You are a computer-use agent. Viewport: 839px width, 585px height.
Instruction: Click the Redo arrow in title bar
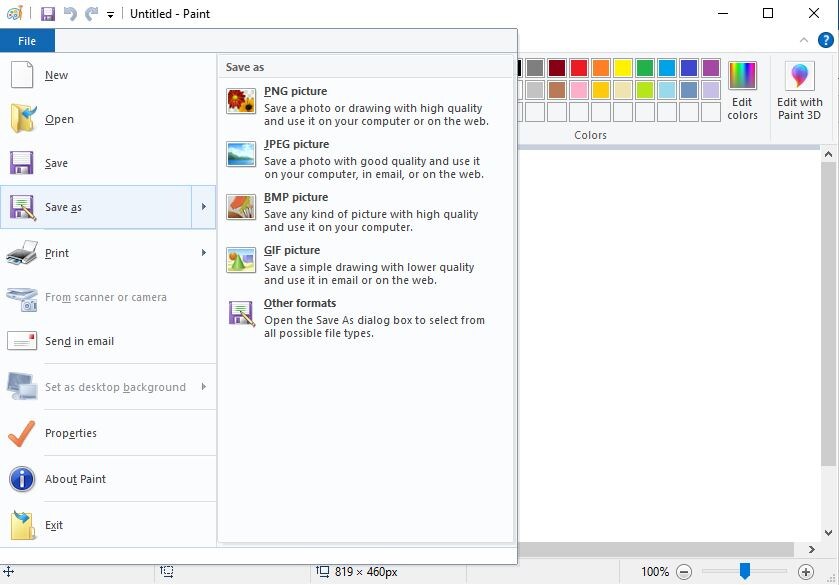[91, 14]
